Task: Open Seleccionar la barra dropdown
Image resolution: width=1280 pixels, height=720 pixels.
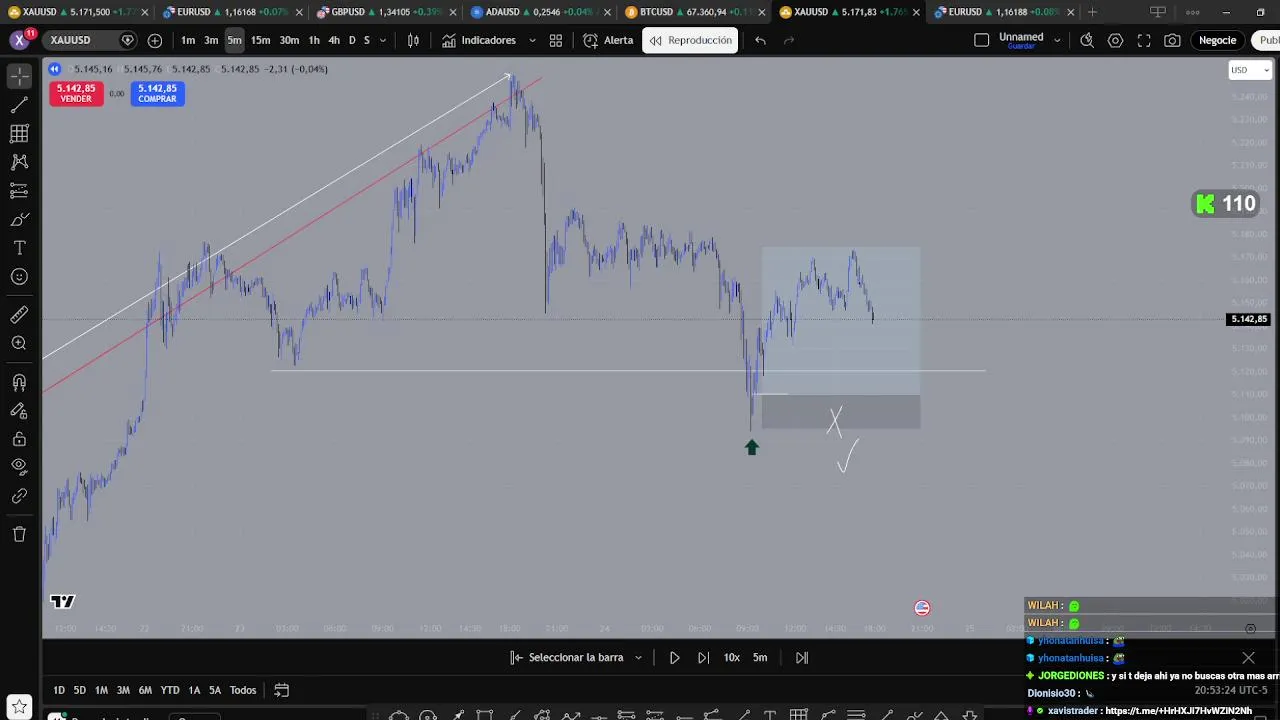Action: 576,657
